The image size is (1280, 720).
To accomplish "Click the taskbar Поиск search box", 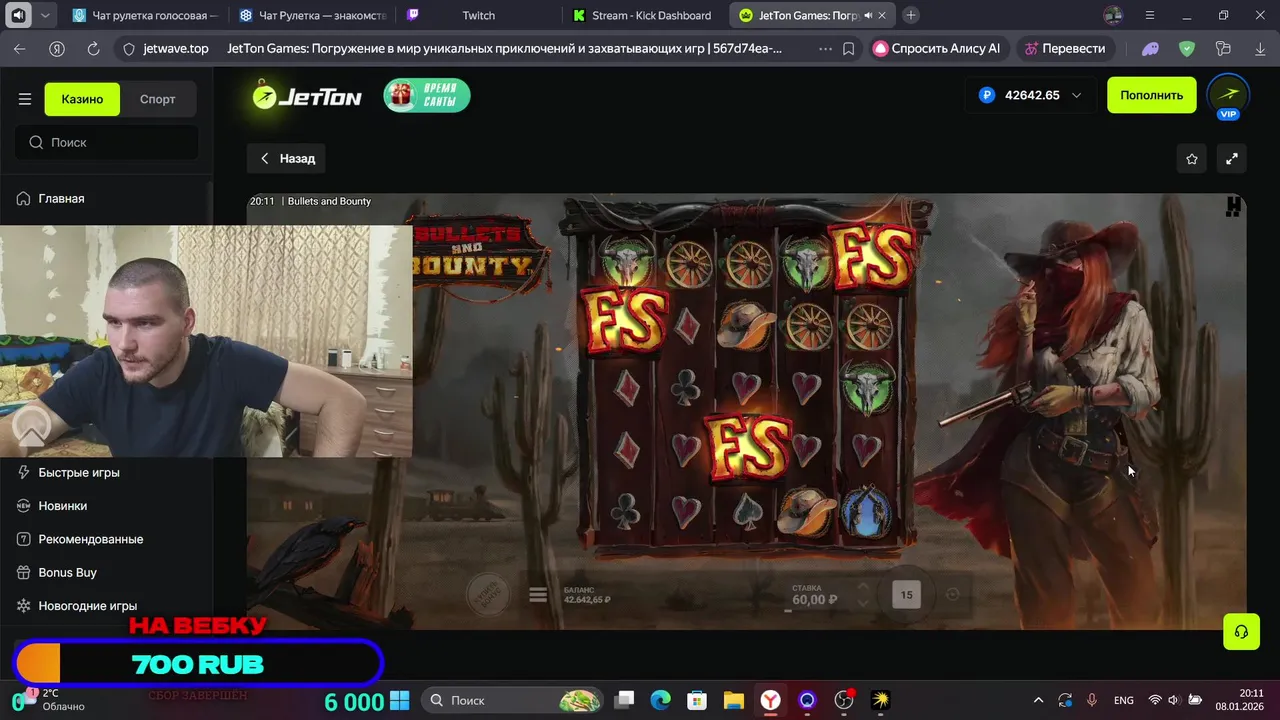I will pyautogui.click(x=511, y=700).
